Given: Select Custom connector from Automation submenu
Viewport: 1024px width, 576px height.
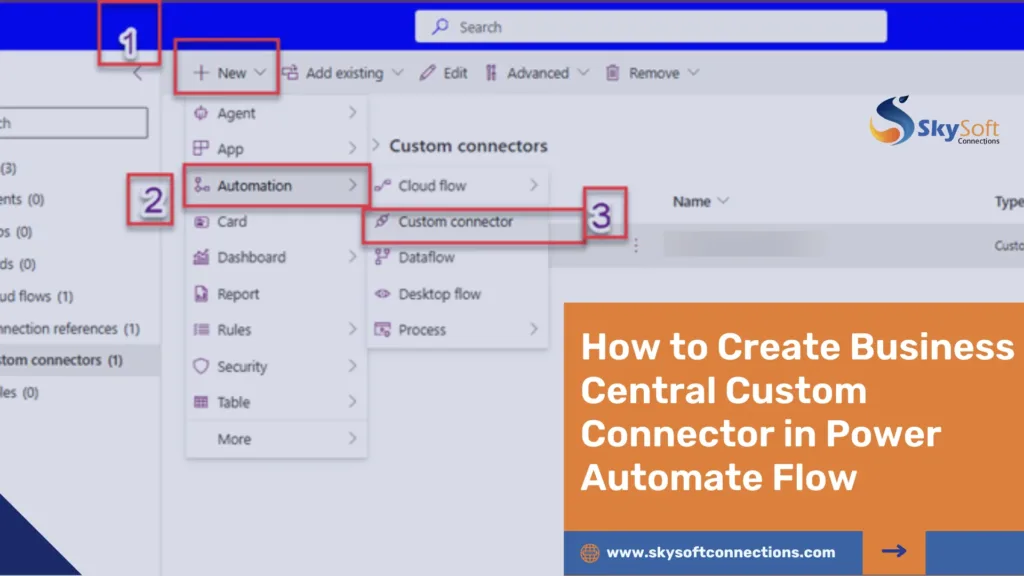Looking at the screenshot, I should click(x=455, y=221).
